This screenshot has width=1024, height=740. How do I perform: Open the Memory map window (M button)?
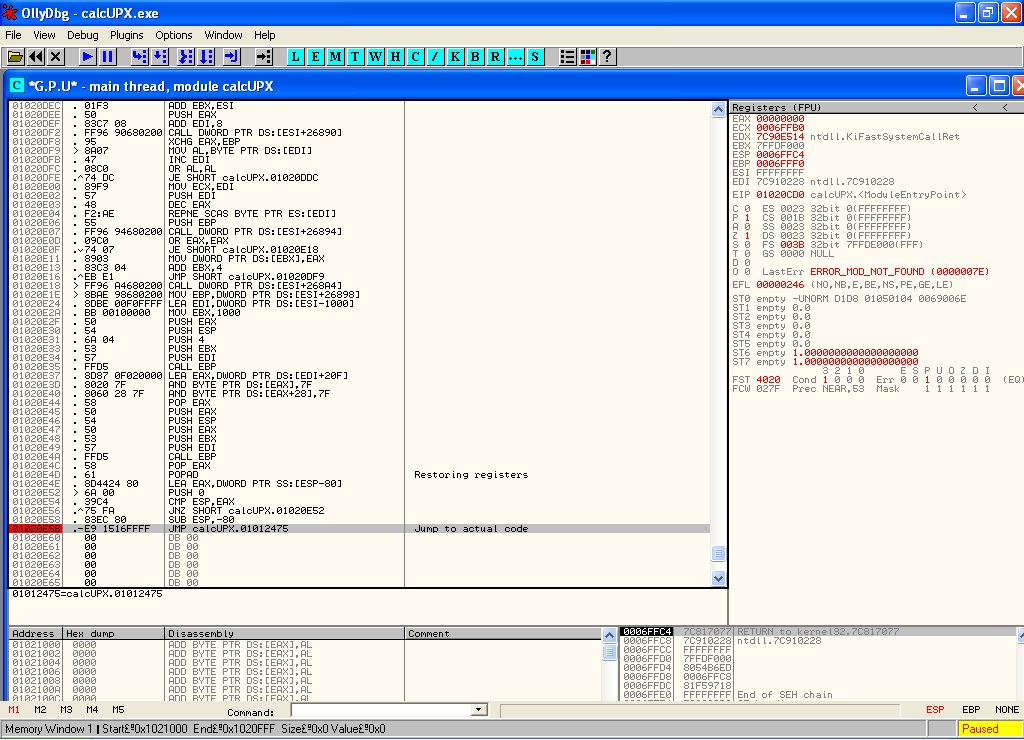click(x=335, y=57)
